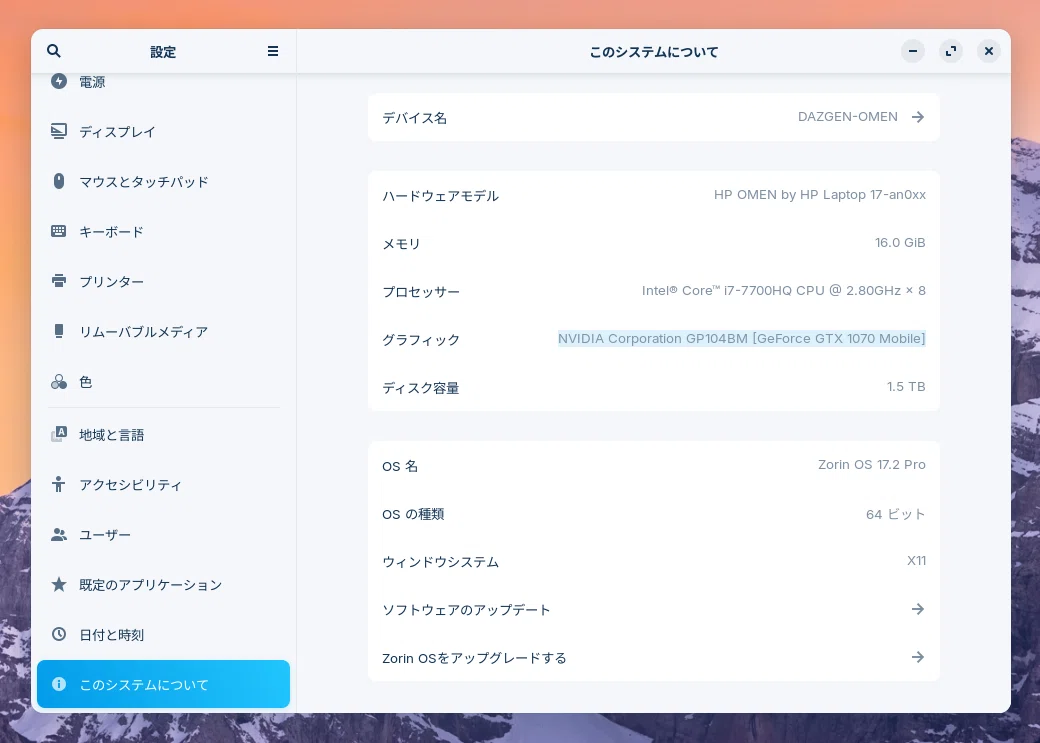This screenshot has height=743, width=1040.
Task: Select このシステムについて sidebar entry
Action: pos(163,684)
